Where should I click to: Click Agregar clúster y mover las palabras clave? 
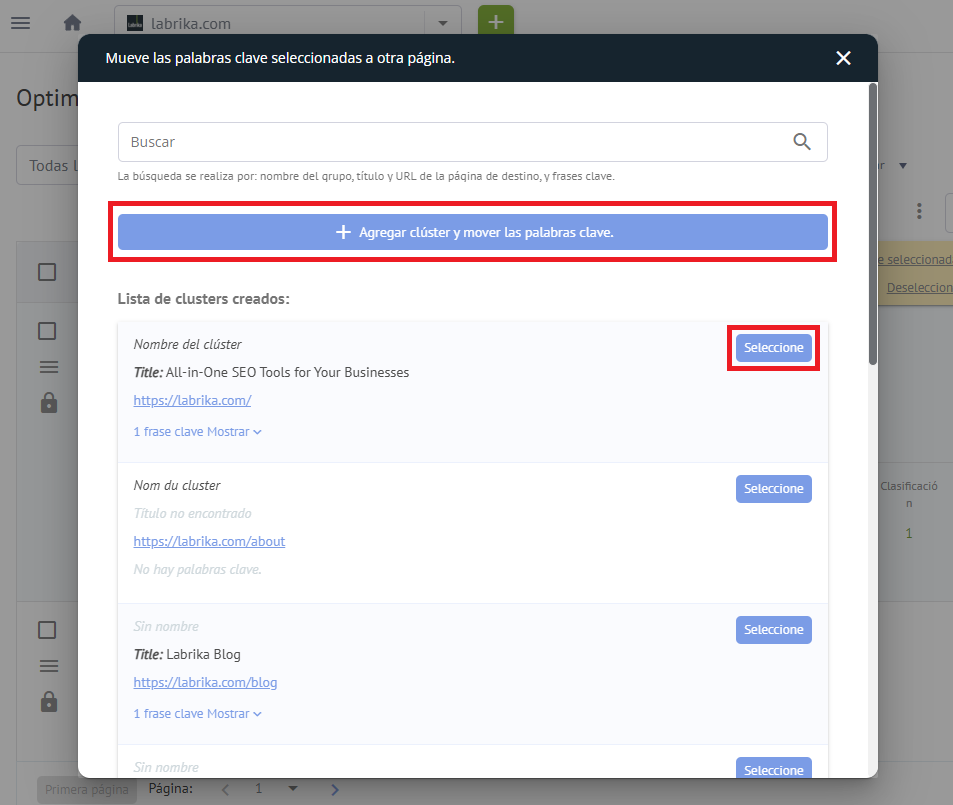pyautogui.click(x=472, y=232)
